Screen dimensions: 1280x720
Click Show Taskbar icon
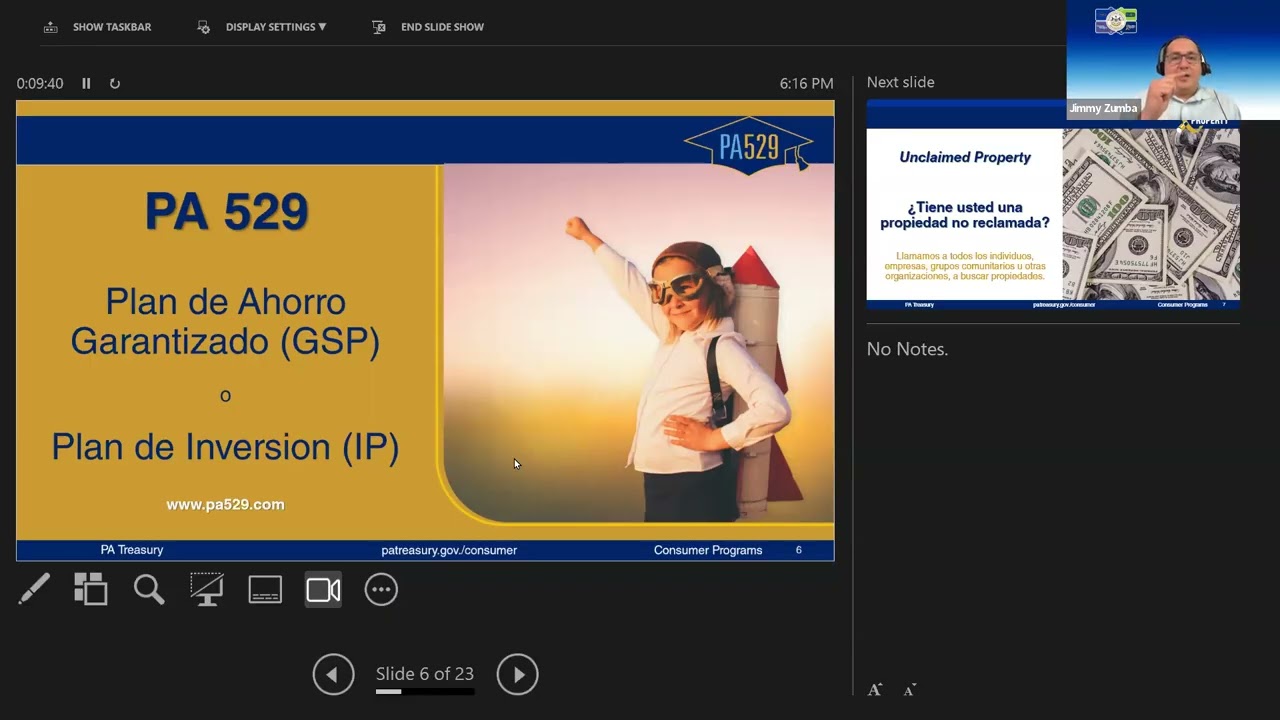tap(51, 27)
